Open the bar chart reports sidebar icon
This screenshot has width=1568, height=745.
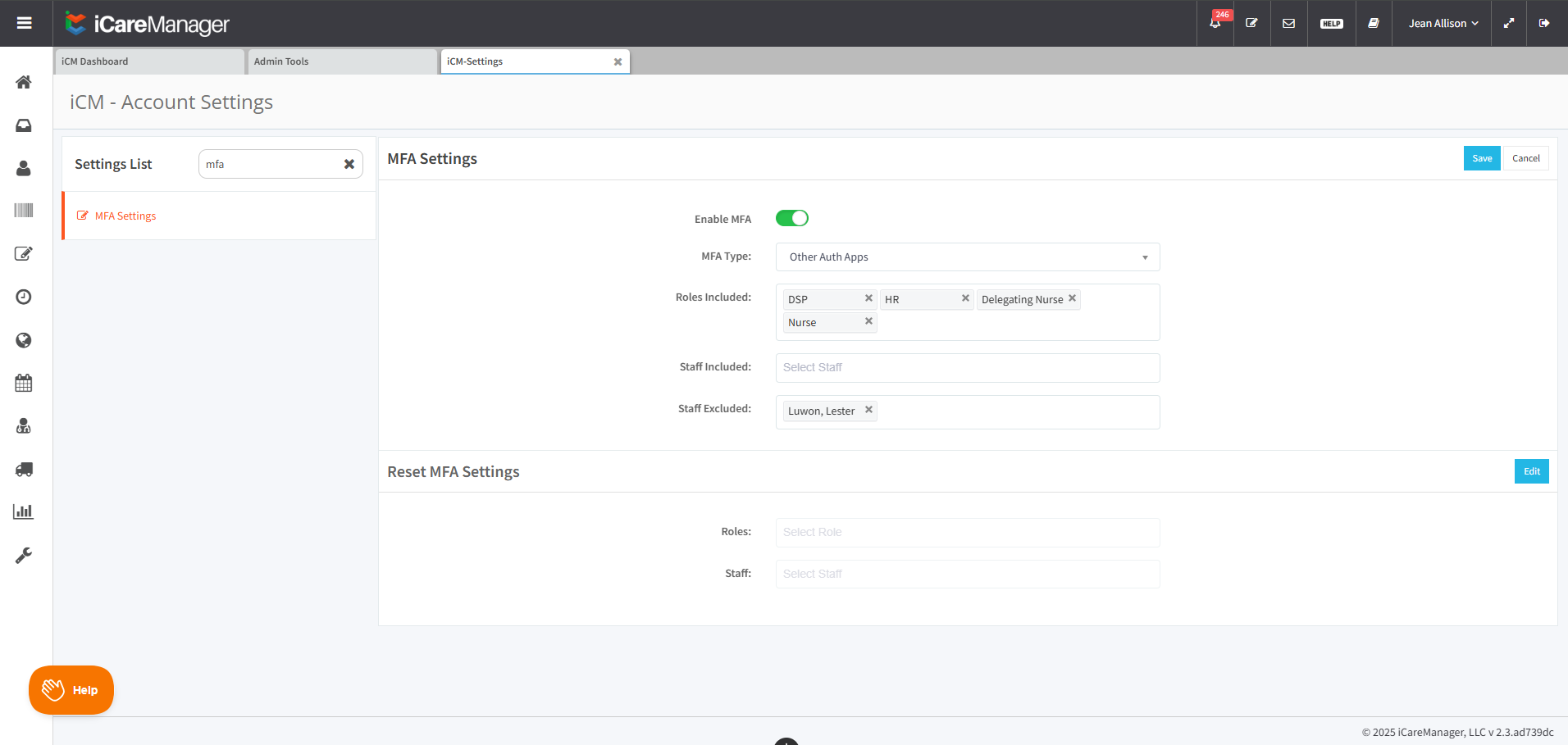click(x=24, y=512)
